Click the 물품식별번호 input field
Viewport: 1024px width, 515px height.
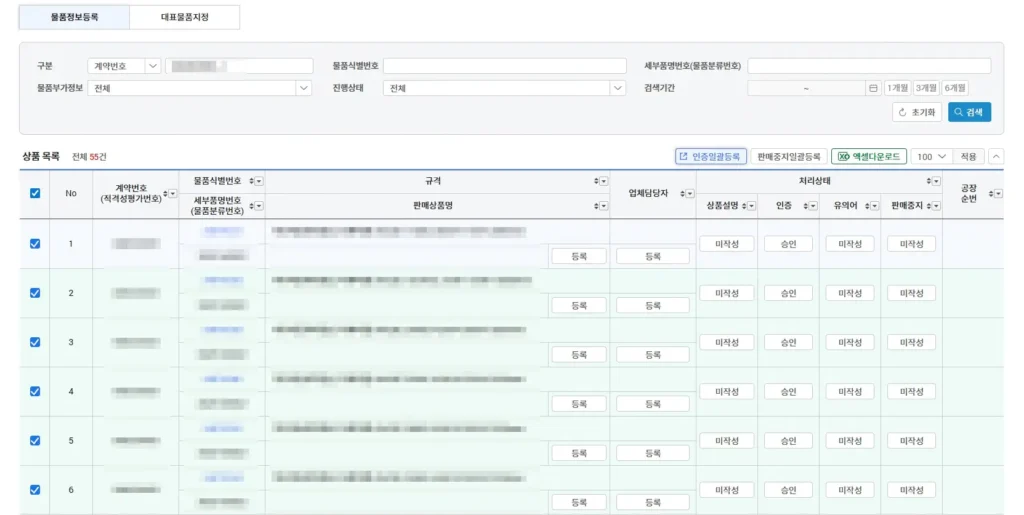coord(505,66)
